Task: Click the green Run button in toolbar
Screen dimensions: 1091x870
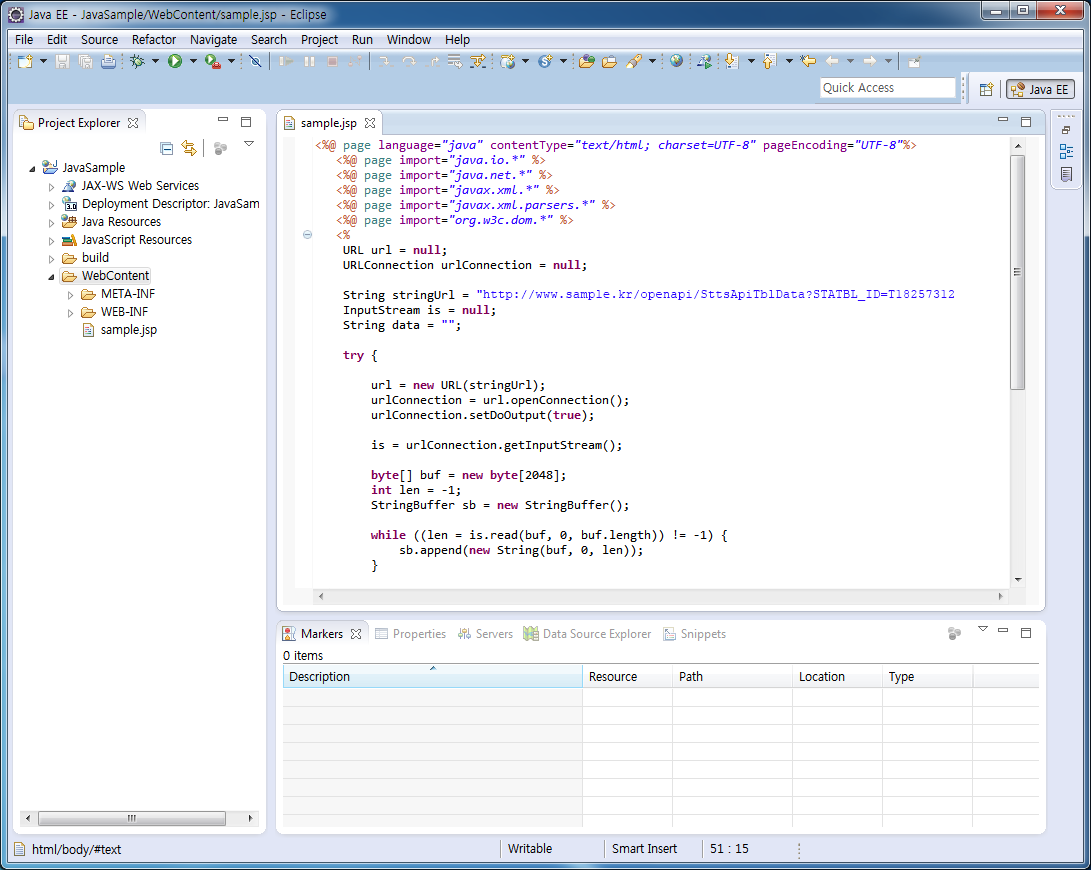Action: (x=175, y=62)
